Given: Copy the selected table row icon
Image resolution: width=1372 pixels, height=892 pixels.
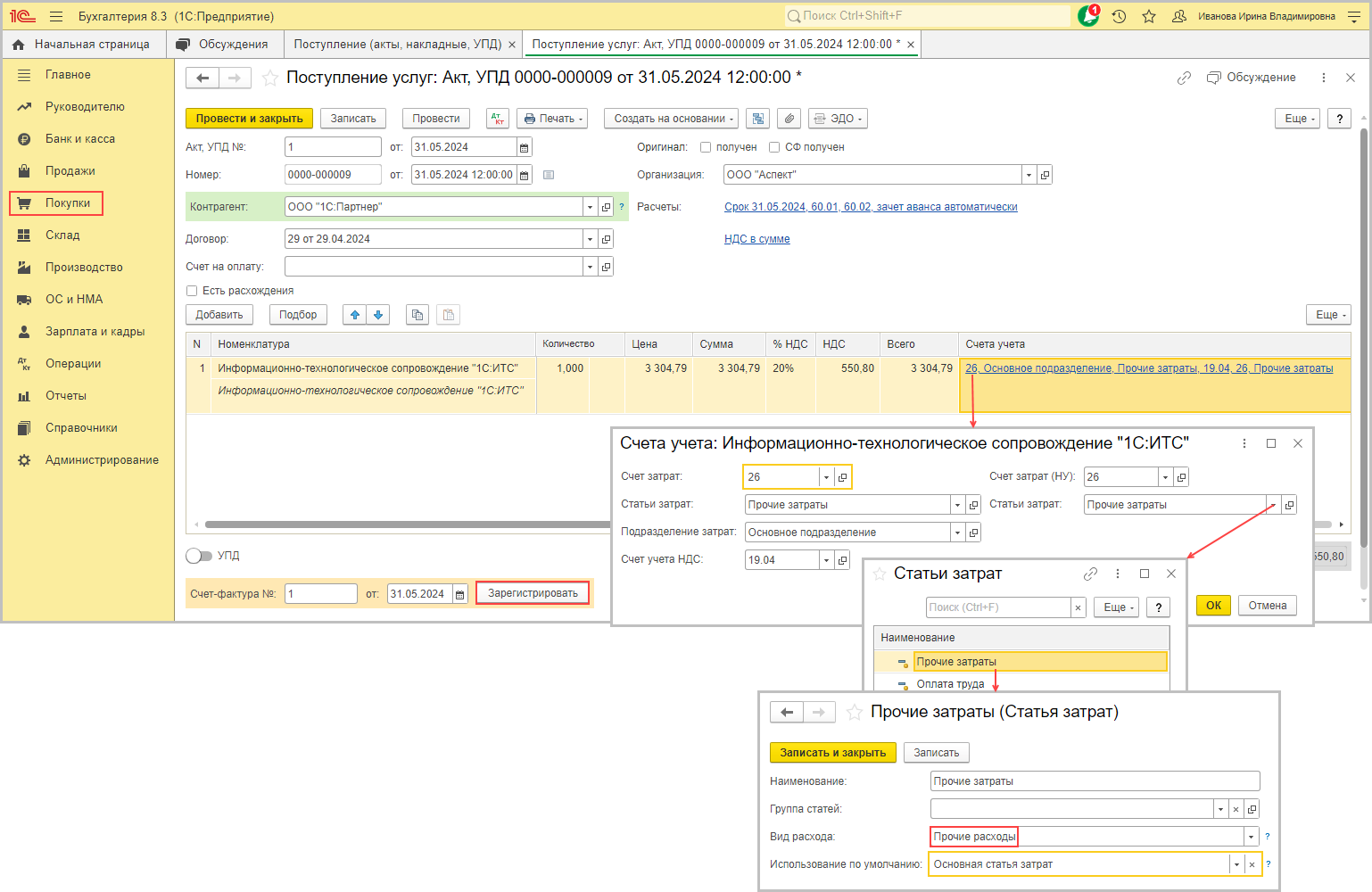Looking at the screenshot, I should (x=417, y=315).
